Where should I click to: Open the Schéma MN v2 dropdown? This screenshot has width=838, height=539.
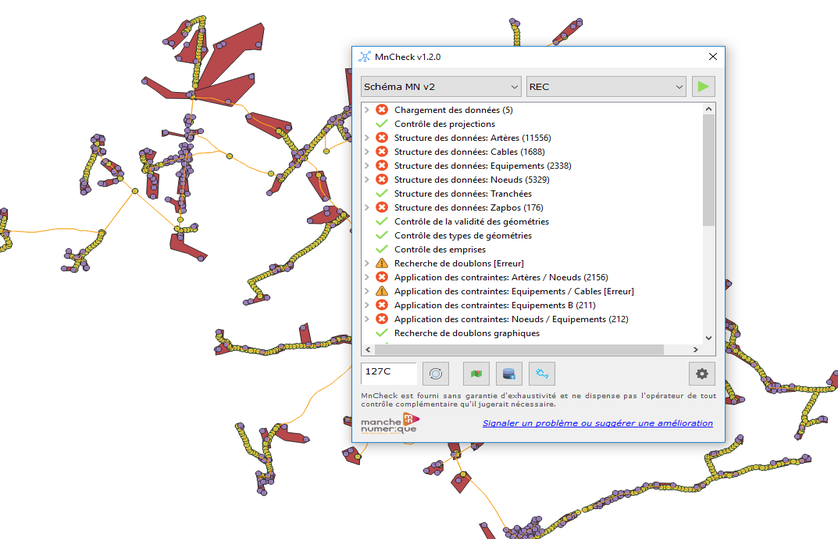(441, 87)
